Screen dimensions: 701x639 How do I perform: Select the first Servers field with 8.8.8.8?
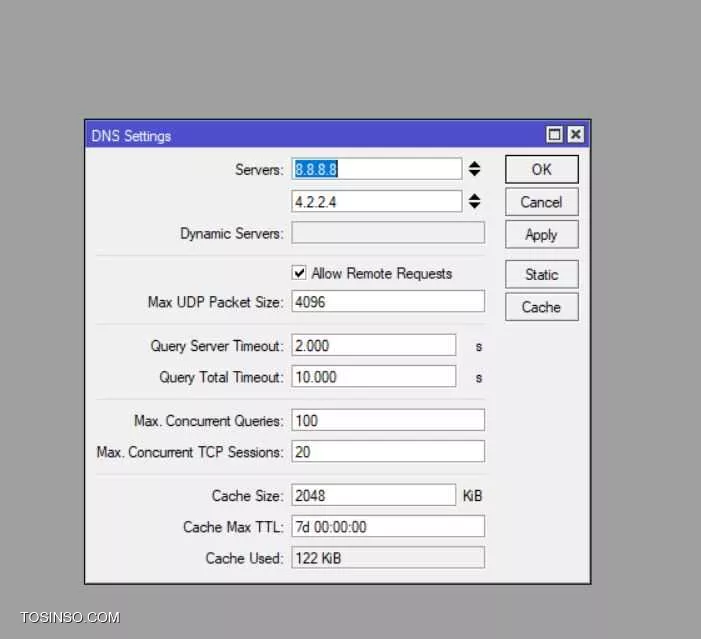point(376,169)
